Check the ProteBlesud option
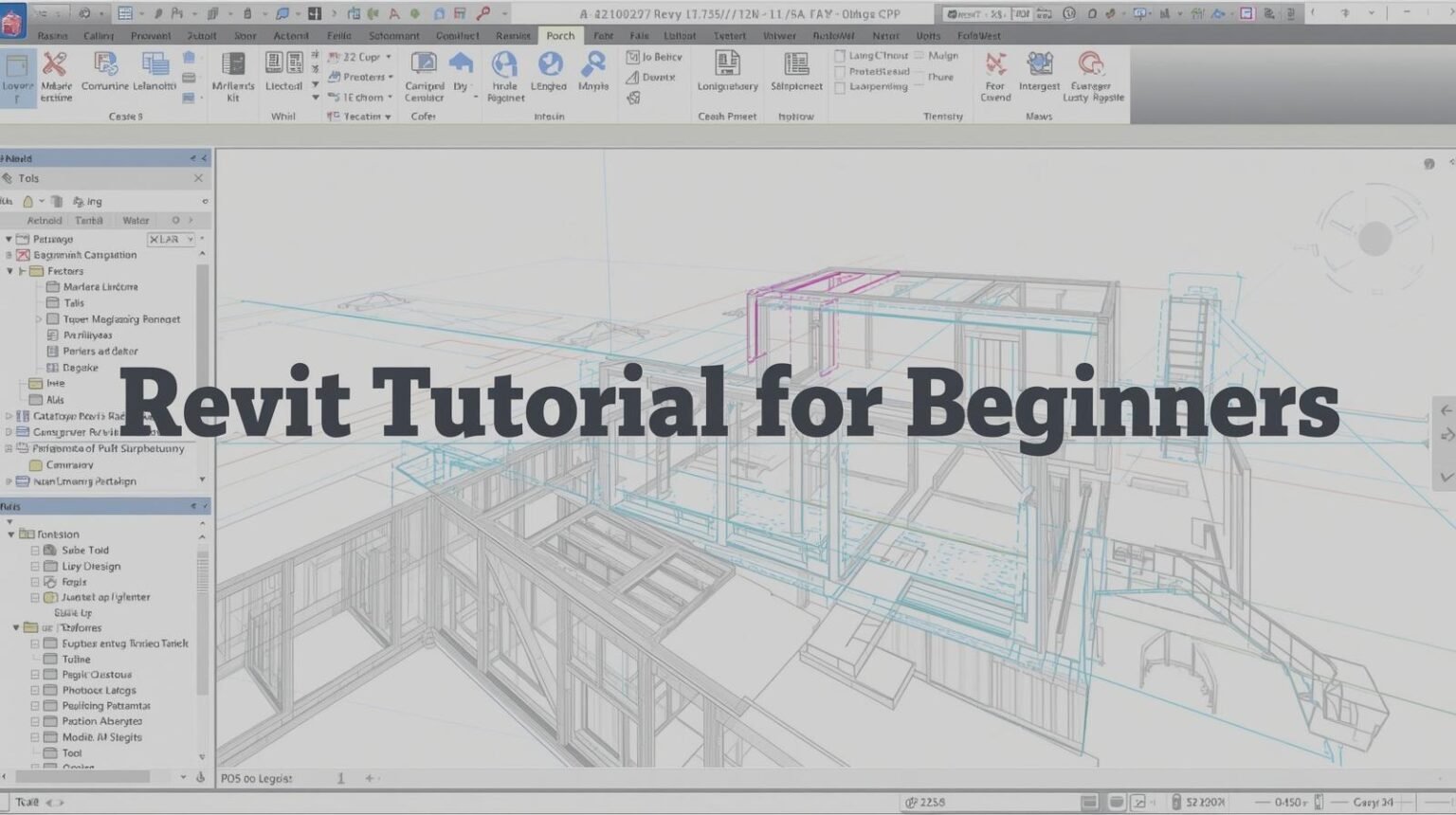This screenshot has height=815, width=1456. [840, 71]
